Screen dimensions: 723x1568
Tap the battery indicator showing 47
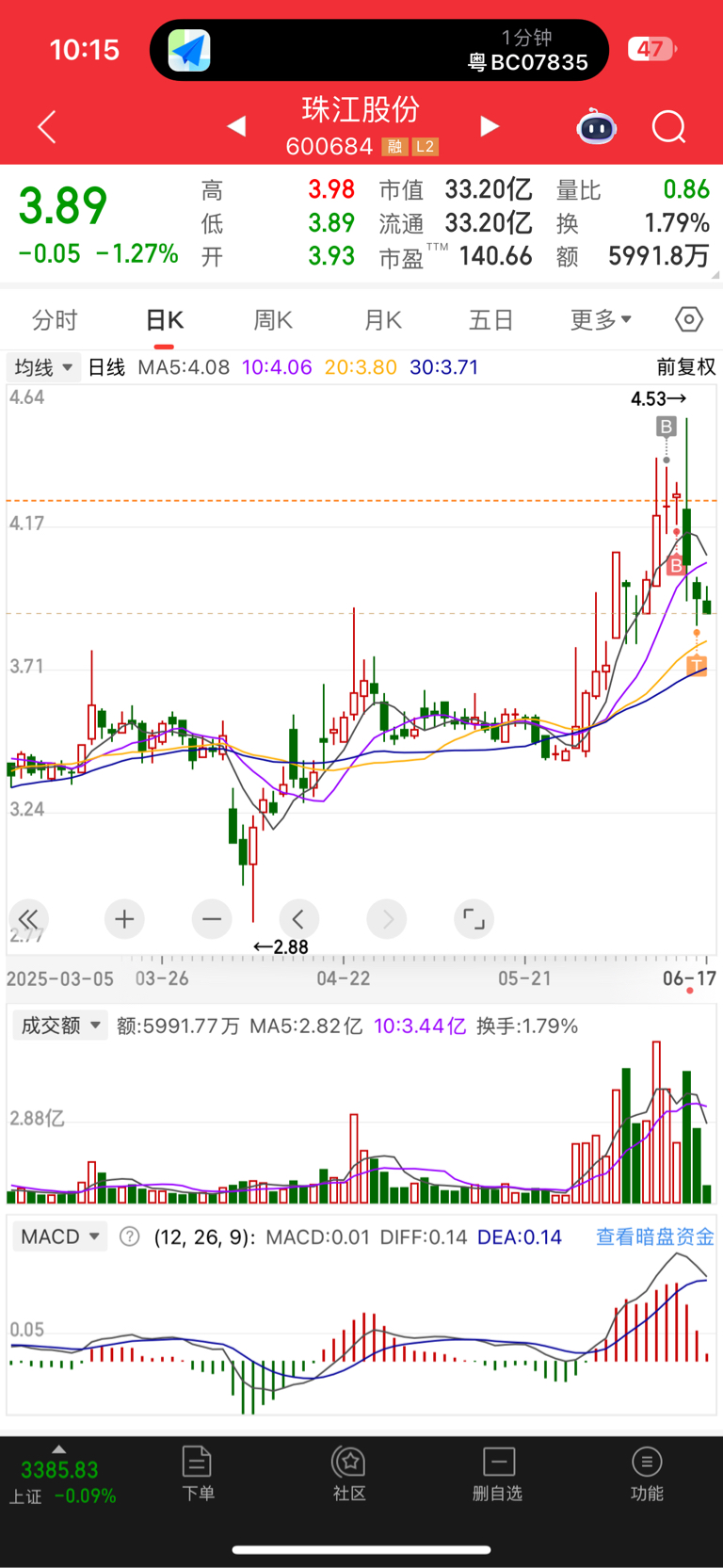point(651,49)
